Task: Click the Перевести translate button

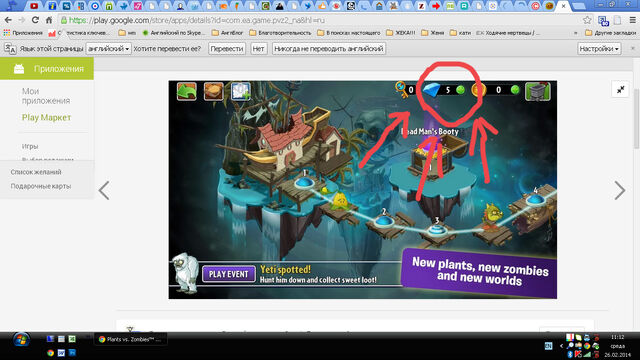Action: 227,49
